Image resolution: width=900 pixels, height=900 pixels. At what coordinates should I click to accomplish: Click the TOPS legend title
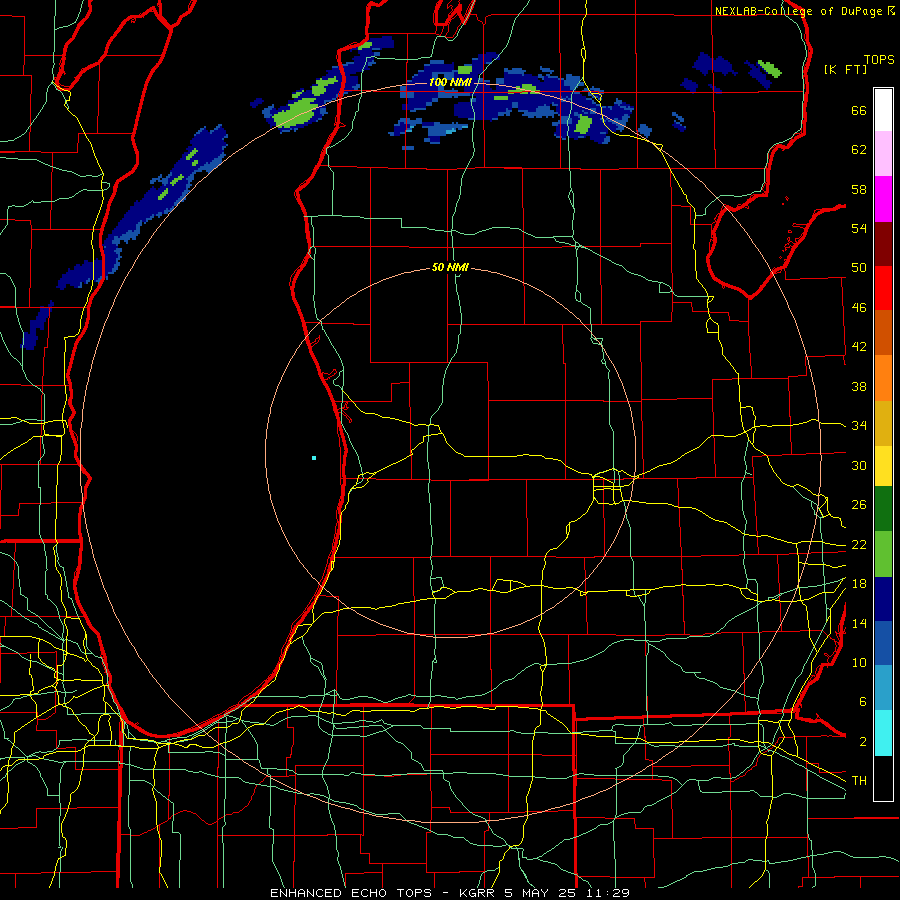click(879, 60)
